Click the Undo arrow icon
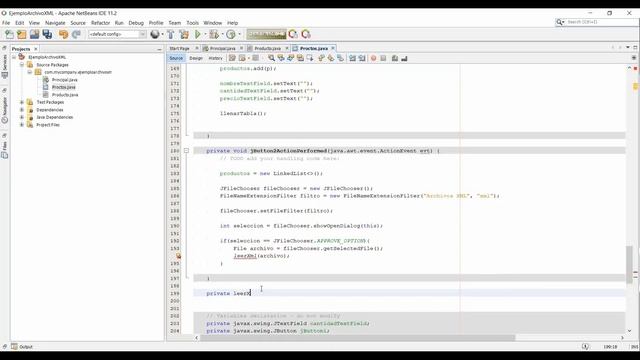Viewport: 640px width, 360px height. pos(63,34)
